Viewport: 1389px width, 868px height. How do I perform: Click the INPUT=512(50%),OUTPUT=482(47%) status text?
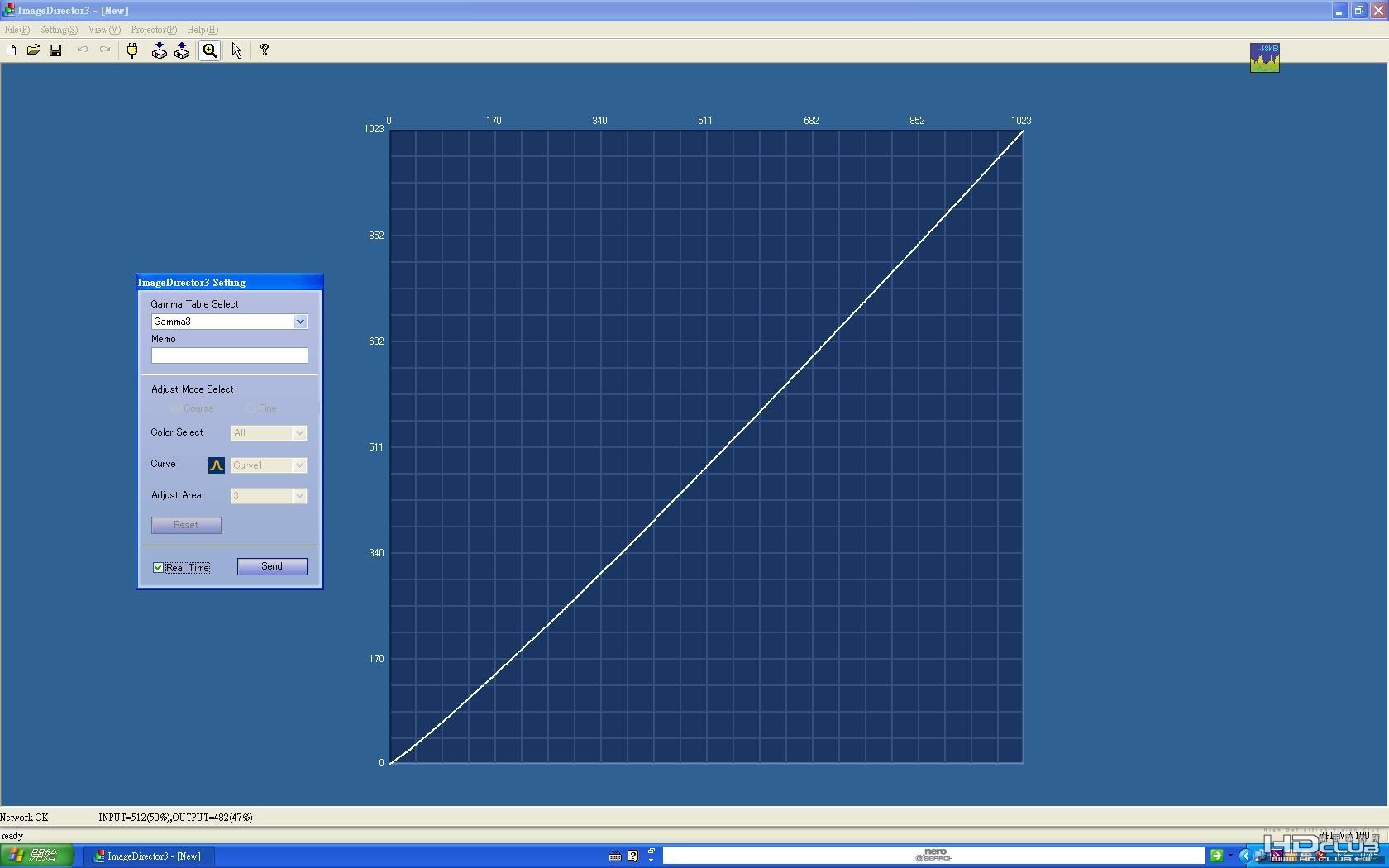(176, 818)
